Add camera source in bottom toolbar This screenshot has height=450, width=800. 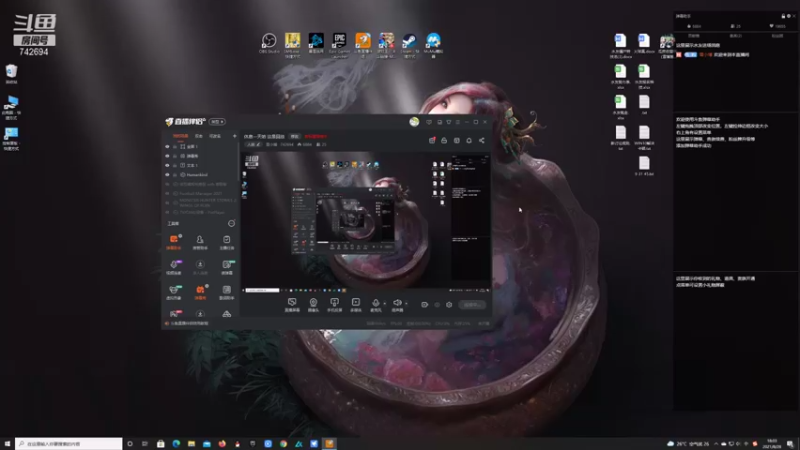(x=313, y=305)
